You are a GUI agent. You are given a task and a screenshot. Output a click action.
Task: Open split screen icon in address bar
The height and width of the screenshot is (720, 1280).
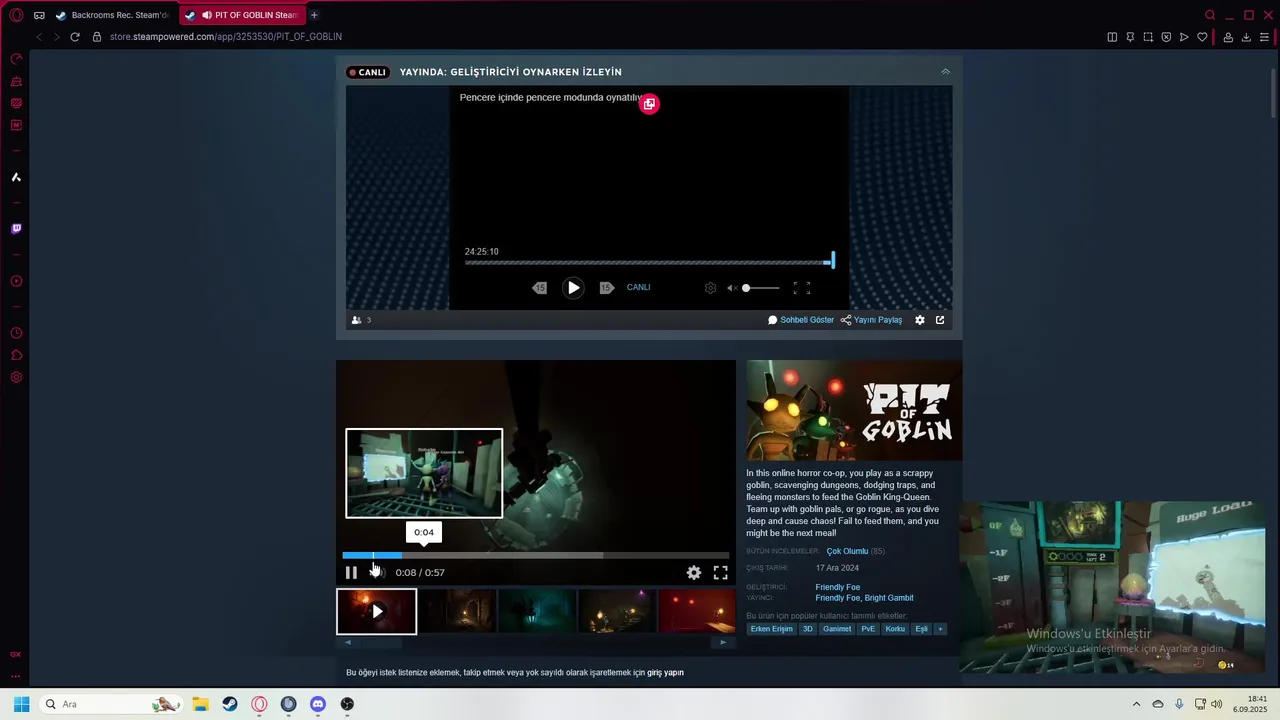coord(1112,37)
